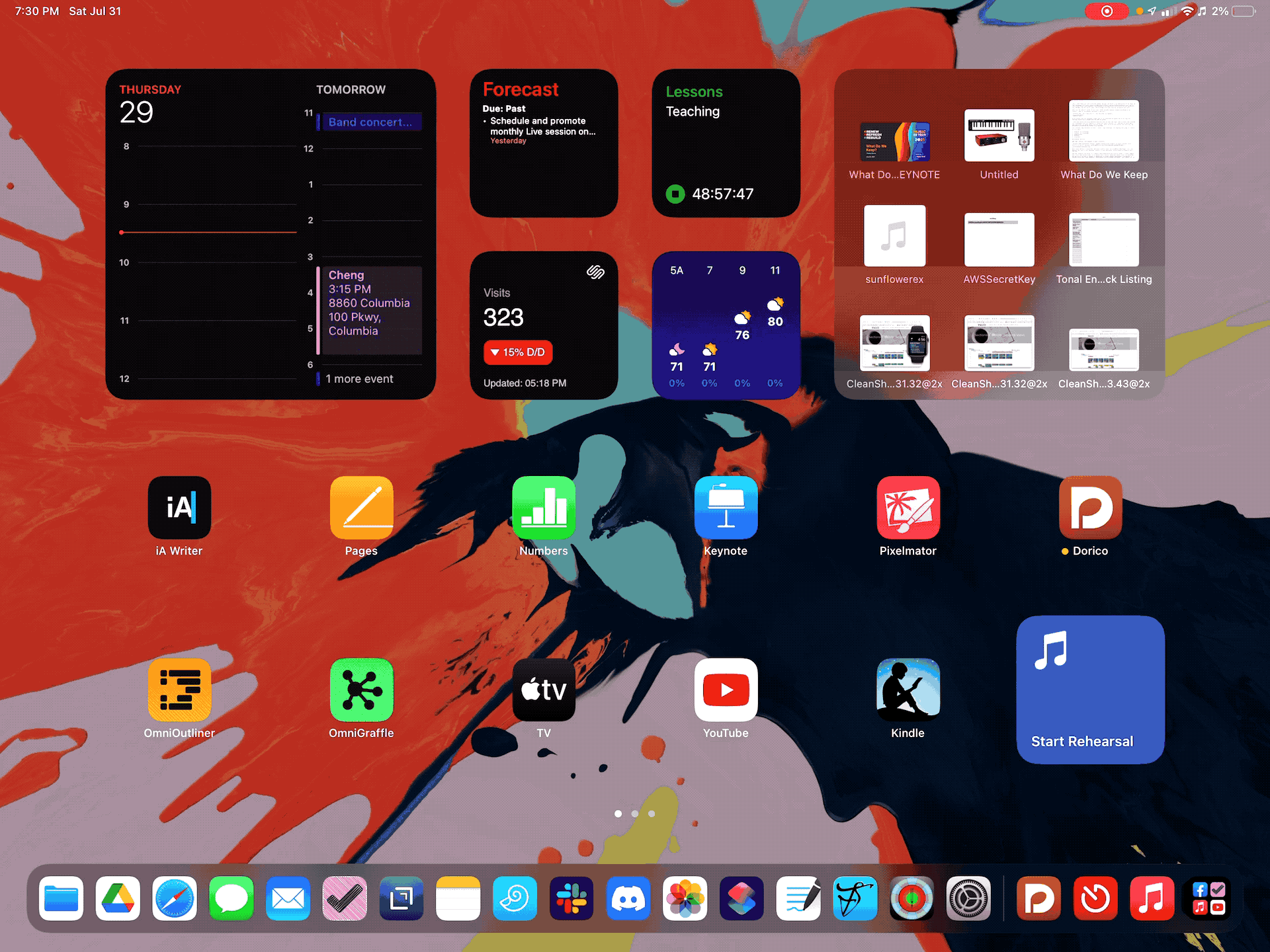Launch the Pages app
Image resolution: width=1270 pixels, height=952 pixels.
point(361,507)
